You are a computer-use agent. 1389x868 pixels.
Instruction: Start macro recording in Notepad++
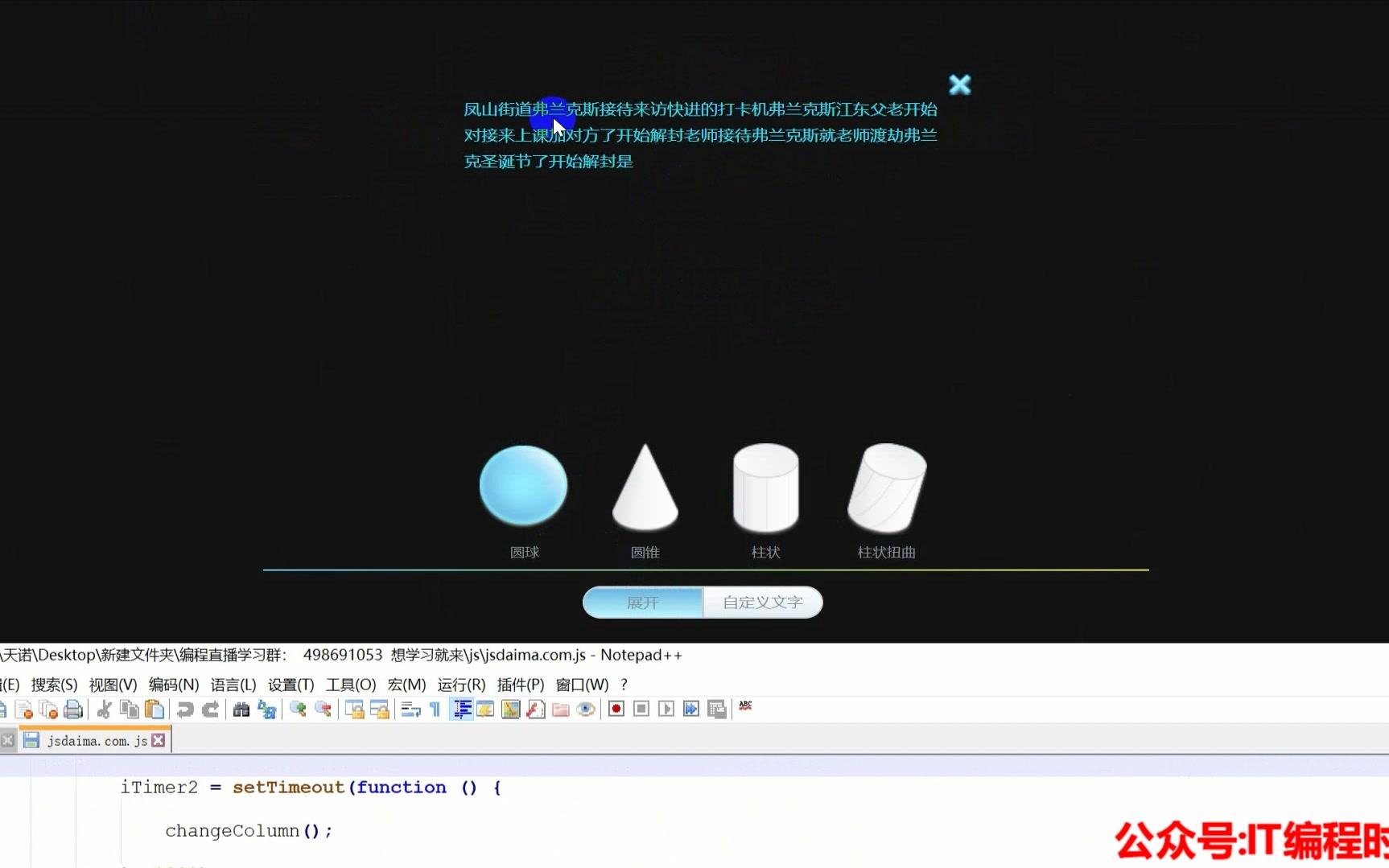coord(616,709)
